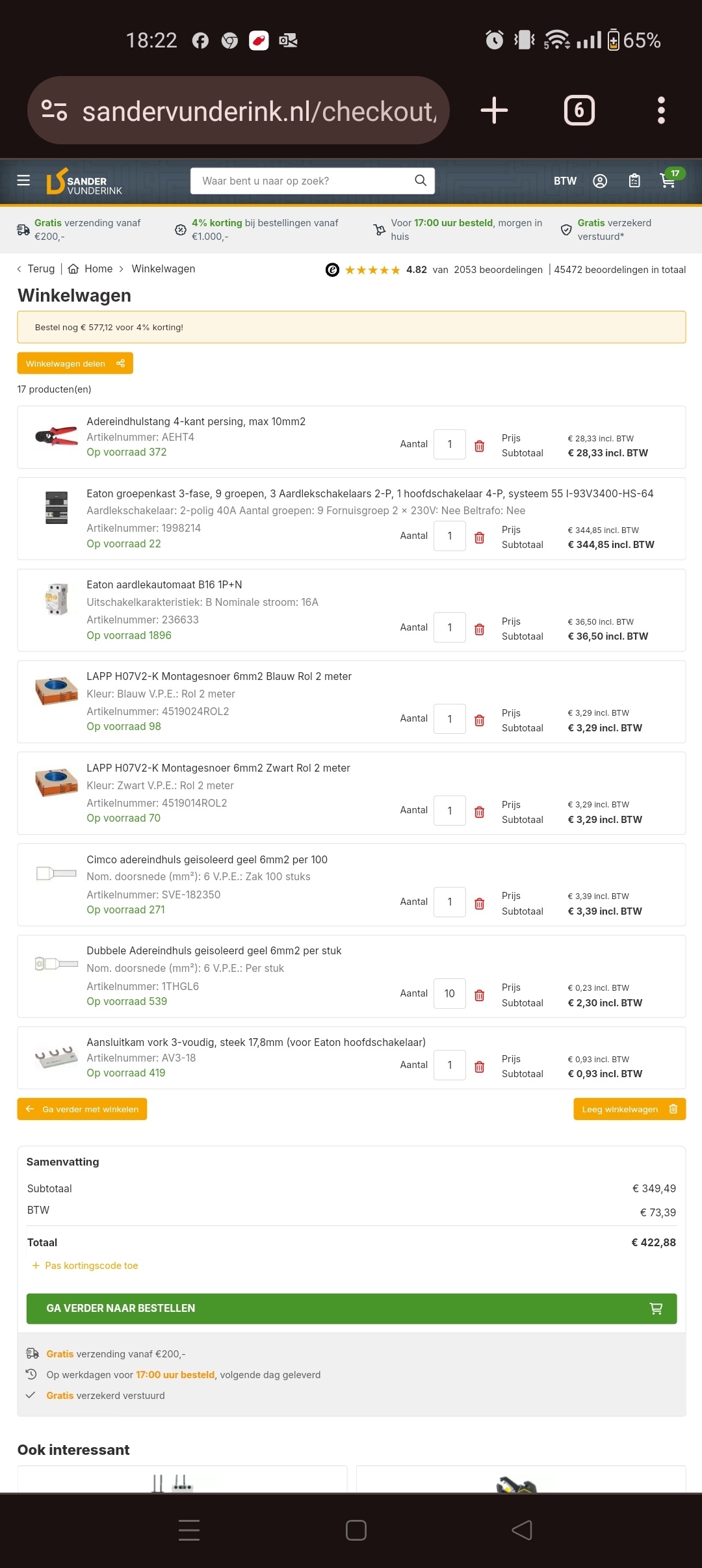This screenshot has width=702, height=1568.
Task: Click the Terug back link
Action: click(36, 268)
